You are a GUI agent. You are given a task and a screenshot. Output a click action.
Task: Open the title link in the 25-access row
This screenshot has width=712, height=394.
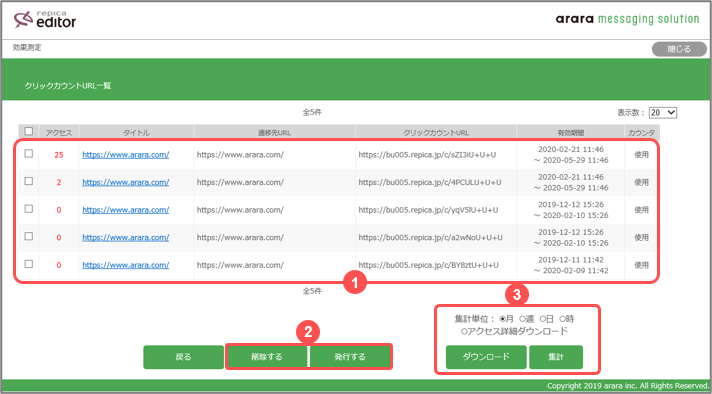click(x=126, y=155)
